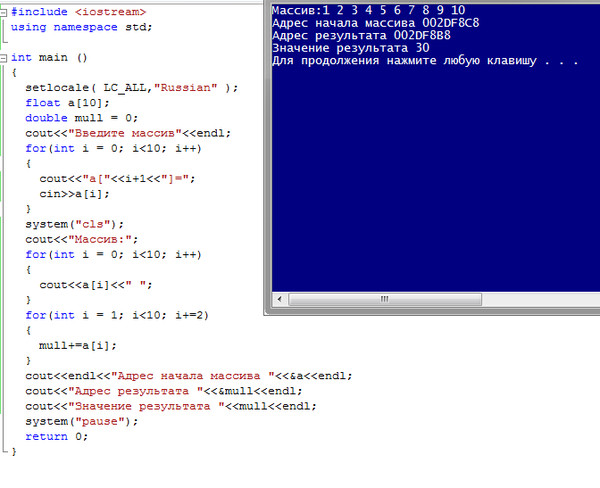Click console line 'Массив:1 2 3 4 5...'
This screenshot has width=600, height=488.
pyautogui.click(x=368, y=10)
